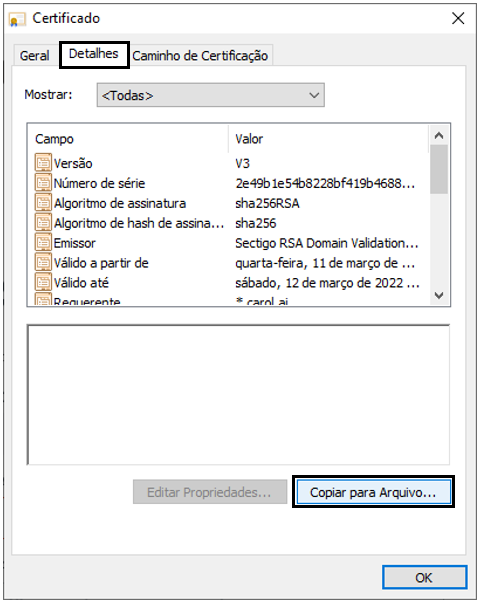Select the Algoritmo de assinatura row label

click(120, 203)
